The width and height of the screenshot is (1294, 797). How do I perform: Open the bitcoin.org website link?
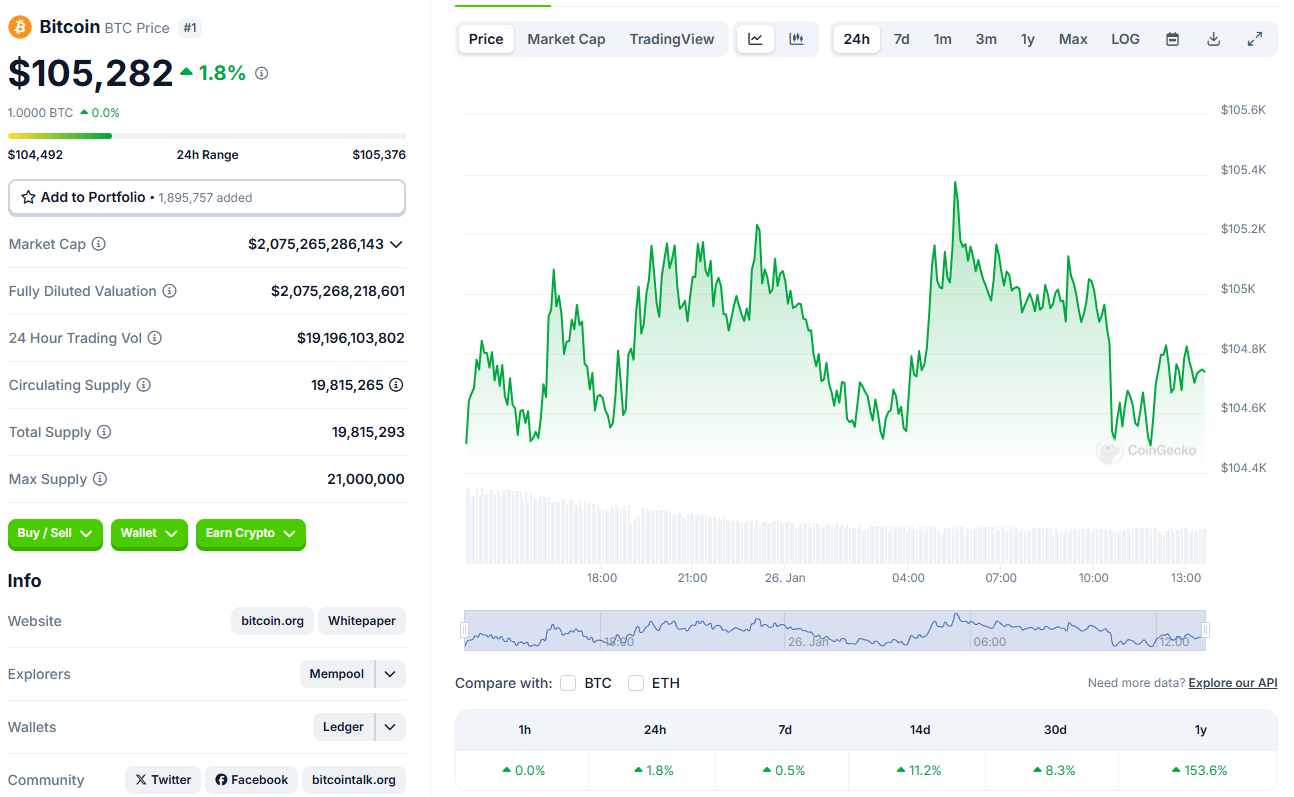(x=273, y=621)
